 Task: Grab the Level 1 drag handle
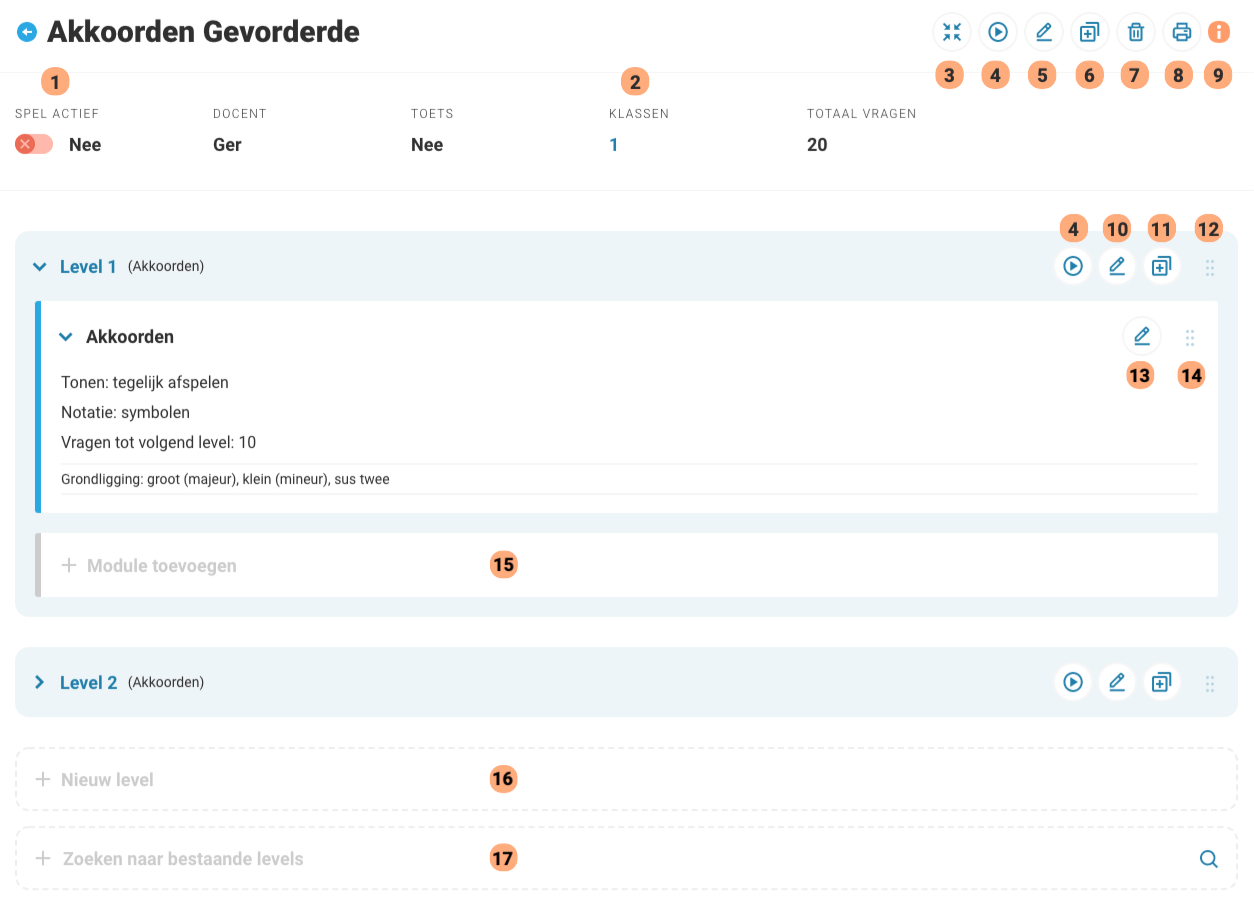1210,268
